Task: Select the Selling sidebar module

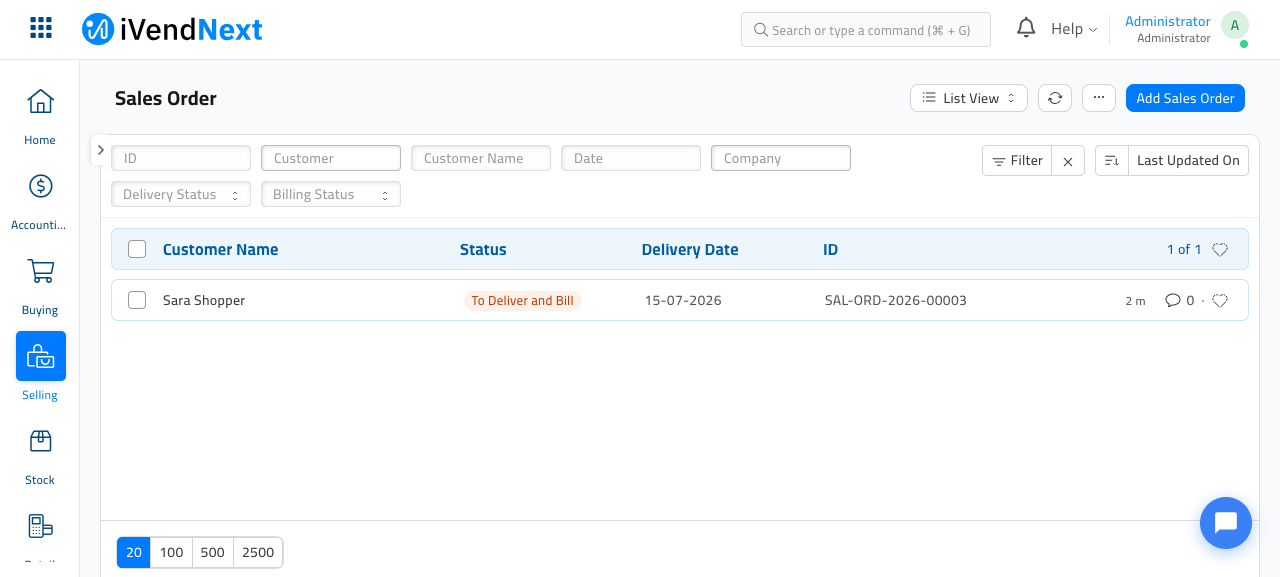Action: point(41,356)
